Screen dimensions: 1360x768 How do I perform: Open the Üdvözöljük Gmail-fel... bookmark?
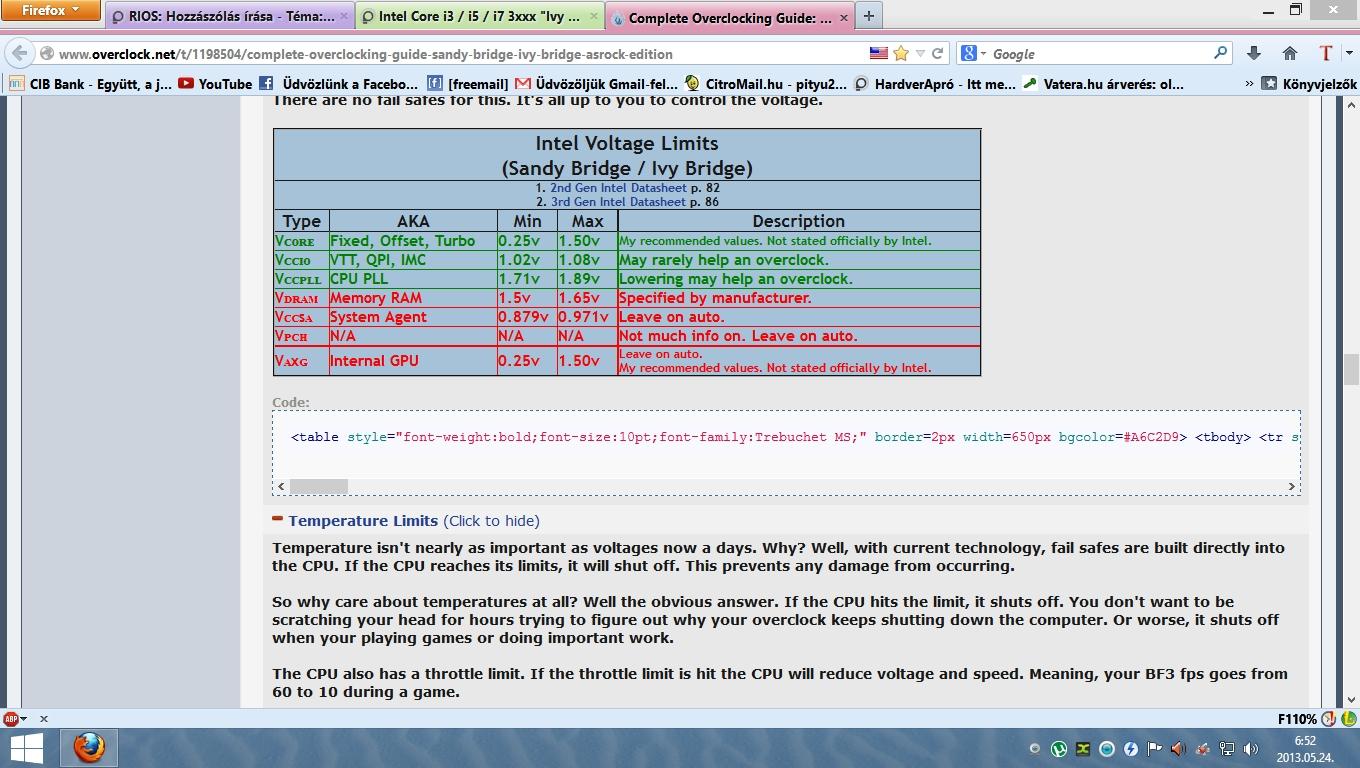597,84
